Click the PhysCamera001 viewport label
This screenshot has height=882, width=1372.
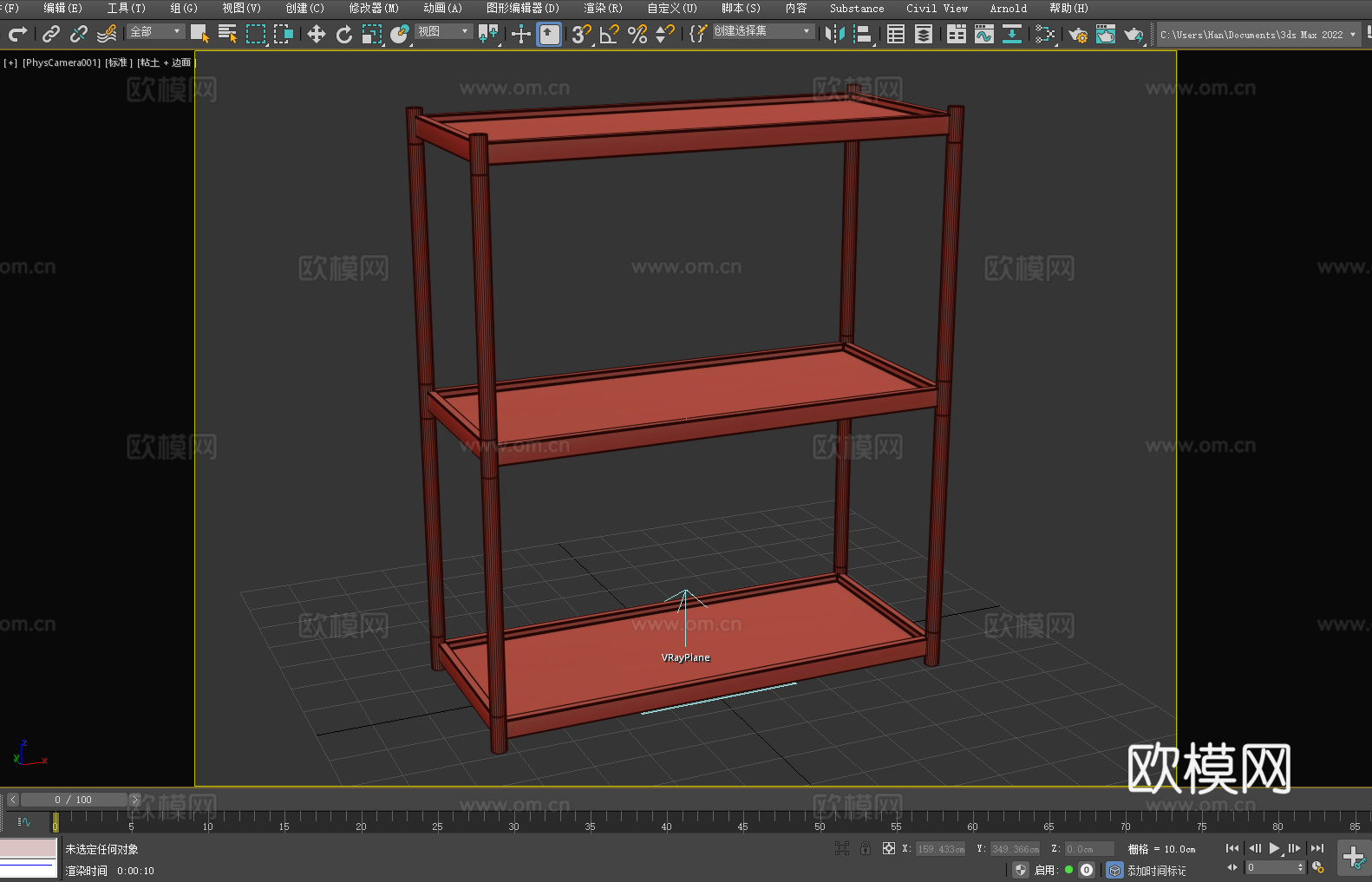coord(62,62)
